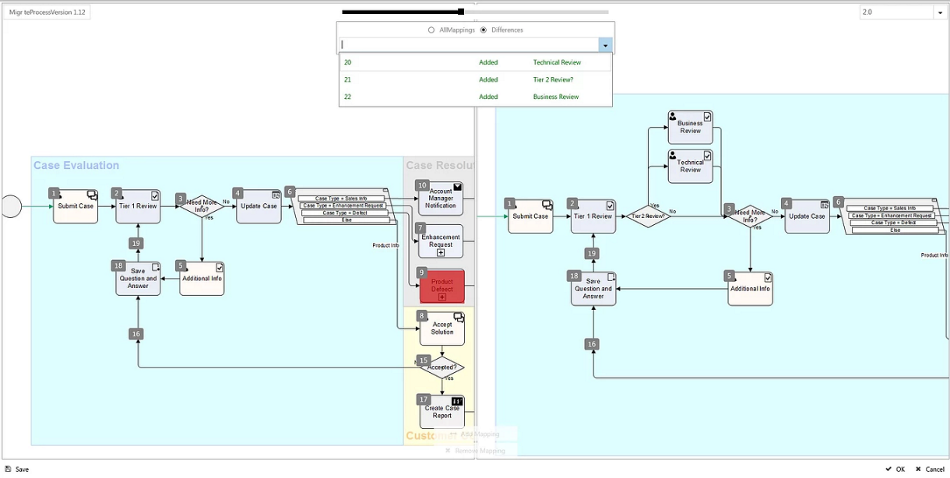Viewport: 950px width, 478px height.
Task: Click badge 7 on Enhancement Request
Action: pyautogui.click(x=422, y=228)
